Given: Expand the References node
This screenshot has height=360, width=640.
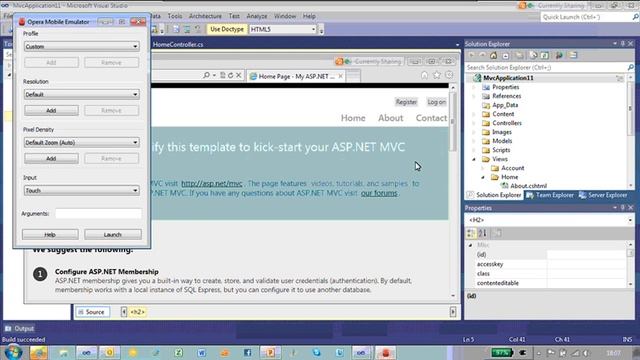Looking at the screenshot, I should 474,96.
